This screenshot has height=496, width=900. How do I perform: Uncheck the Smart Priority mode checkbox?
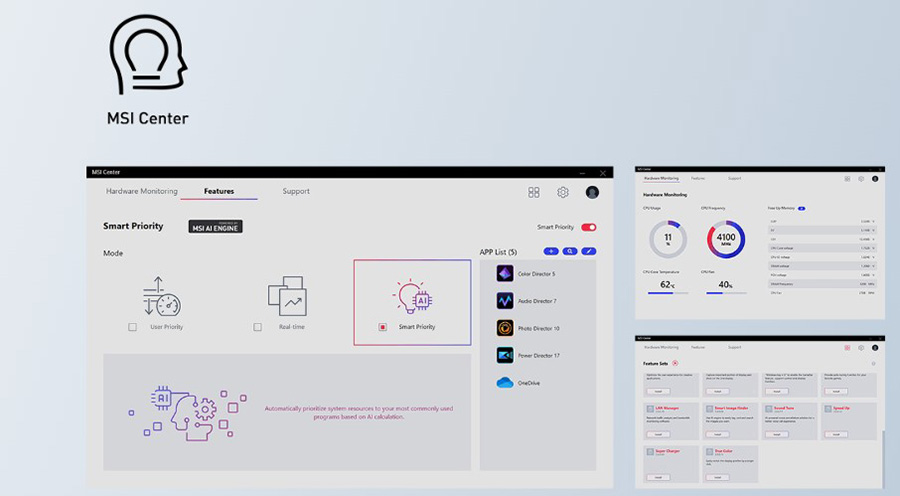point(382,327)
